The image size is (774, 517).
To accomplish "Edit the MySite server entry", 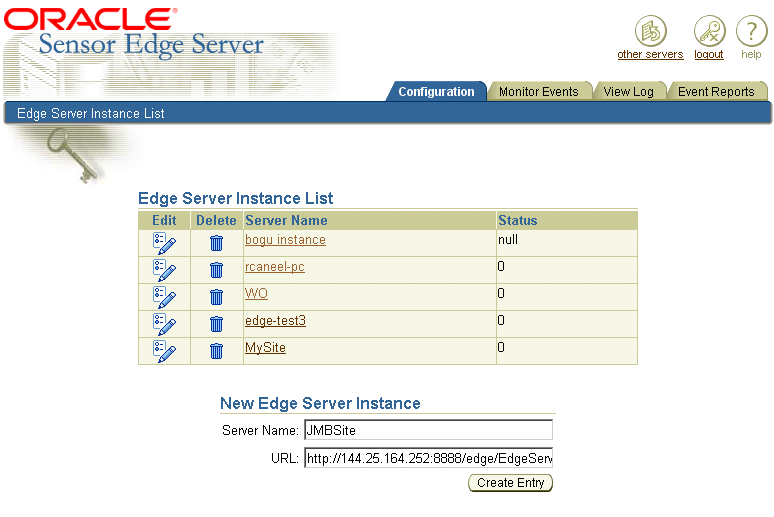I will (x=164, y=352).
